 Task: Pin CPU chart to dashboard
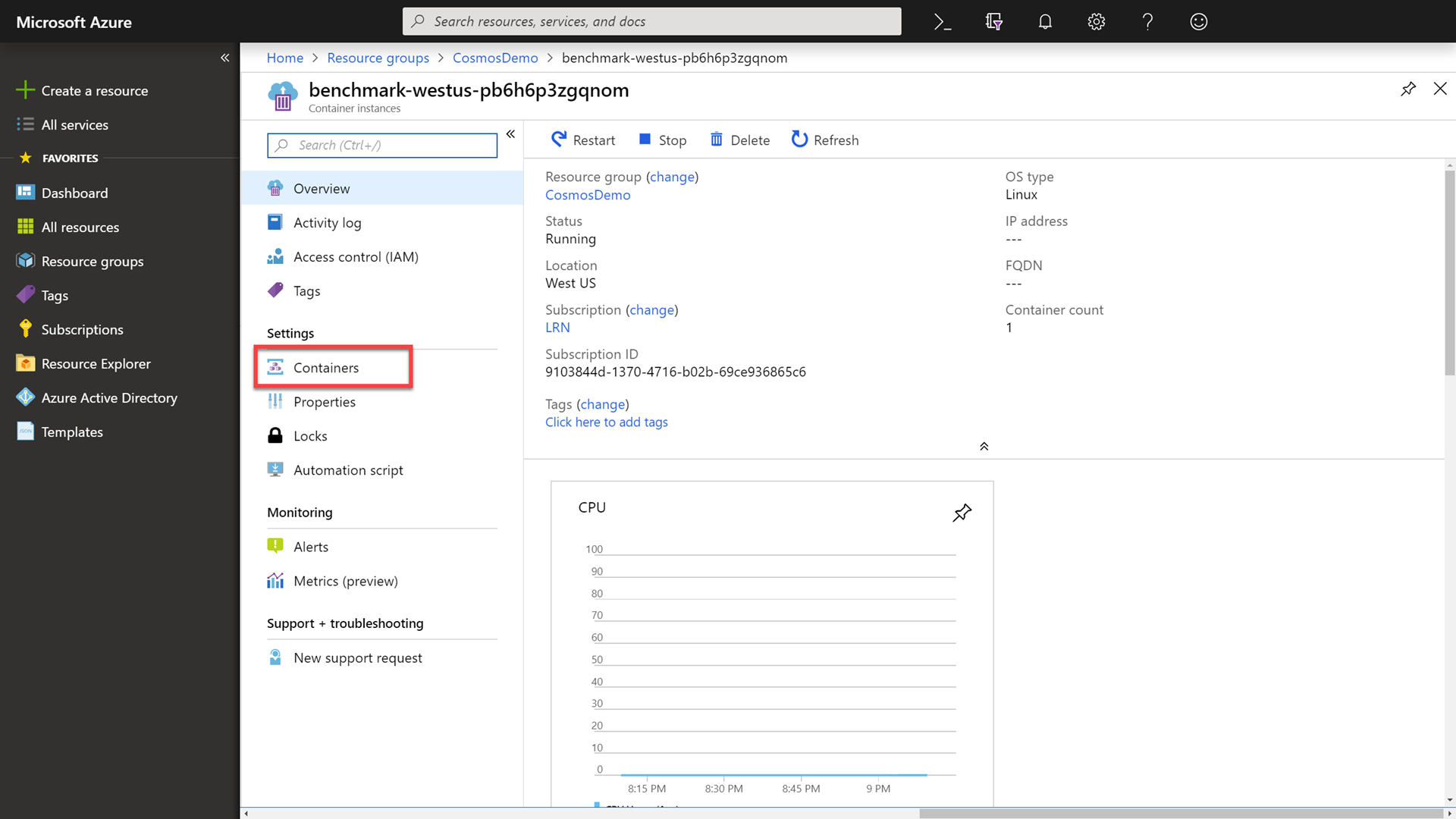tap(962, 513)
